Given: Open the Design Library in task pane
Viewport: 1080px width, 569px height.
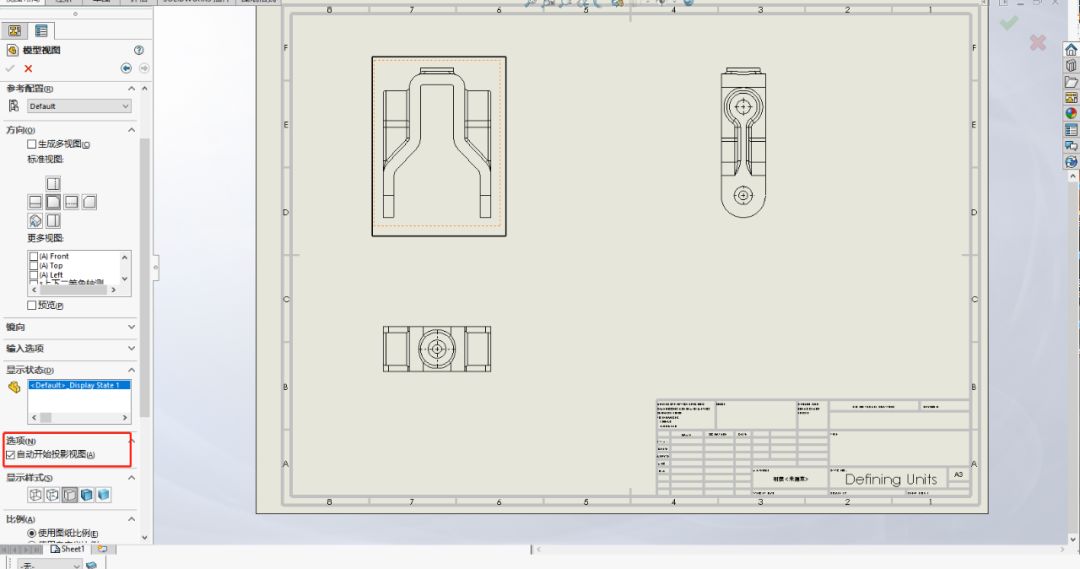Looking at the screenshot, I should [x=1071, y=66].
